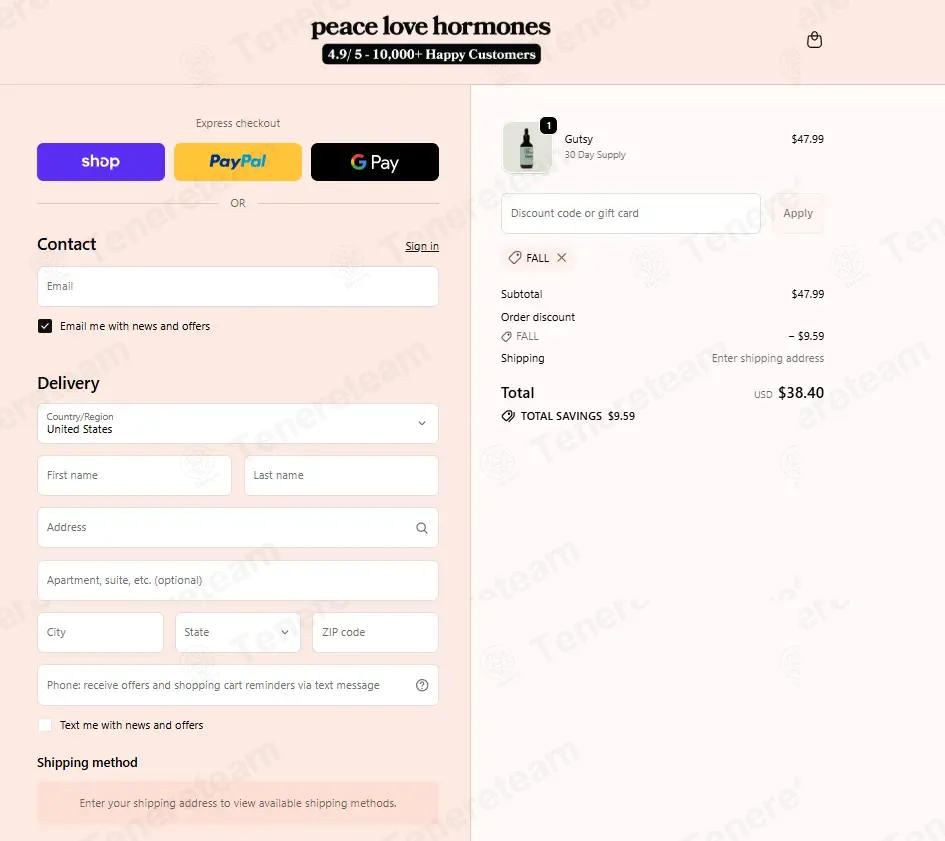Click the tag icon in FALL chip
Screen dimensions: 945x841
[514, 257]
